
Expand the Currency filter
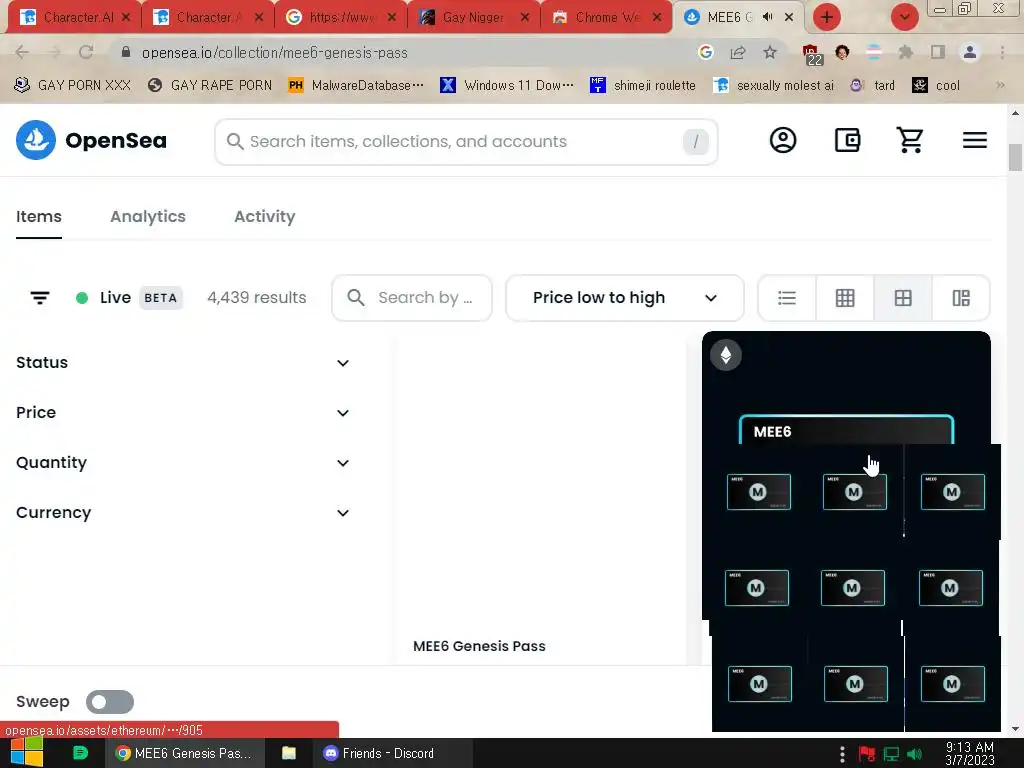point(183,513)
